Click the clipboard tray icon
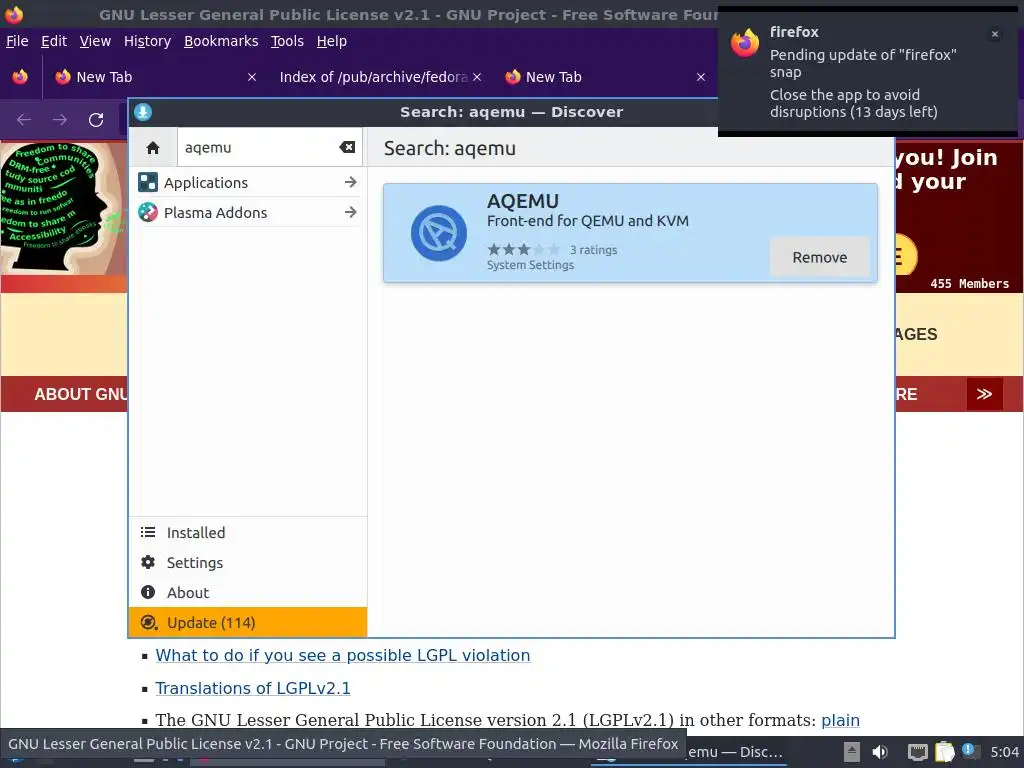This screenshot has width=1024, height=768. click(x=944, y=752)
